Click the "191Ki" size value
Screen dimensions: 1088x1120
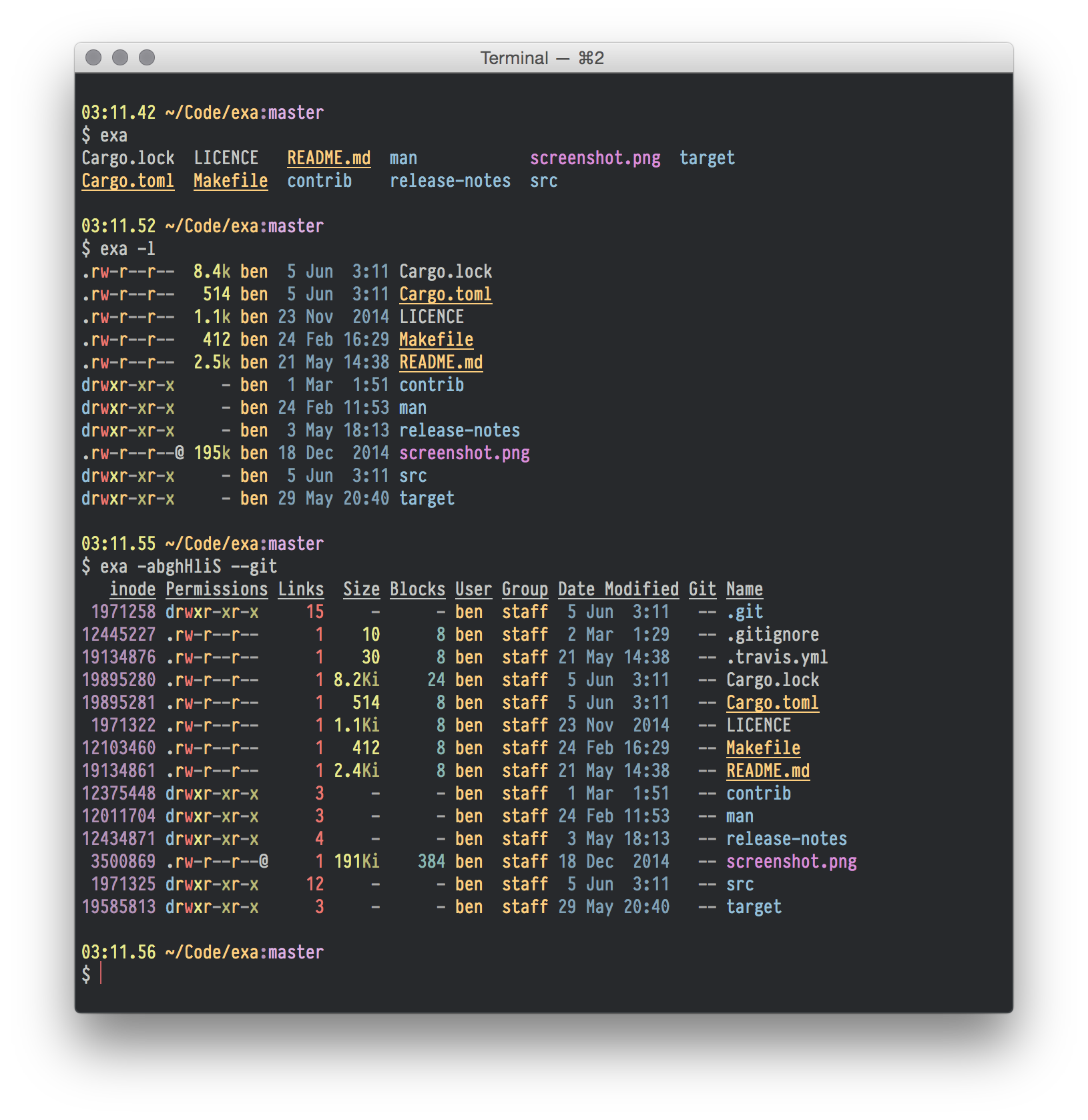356,862
